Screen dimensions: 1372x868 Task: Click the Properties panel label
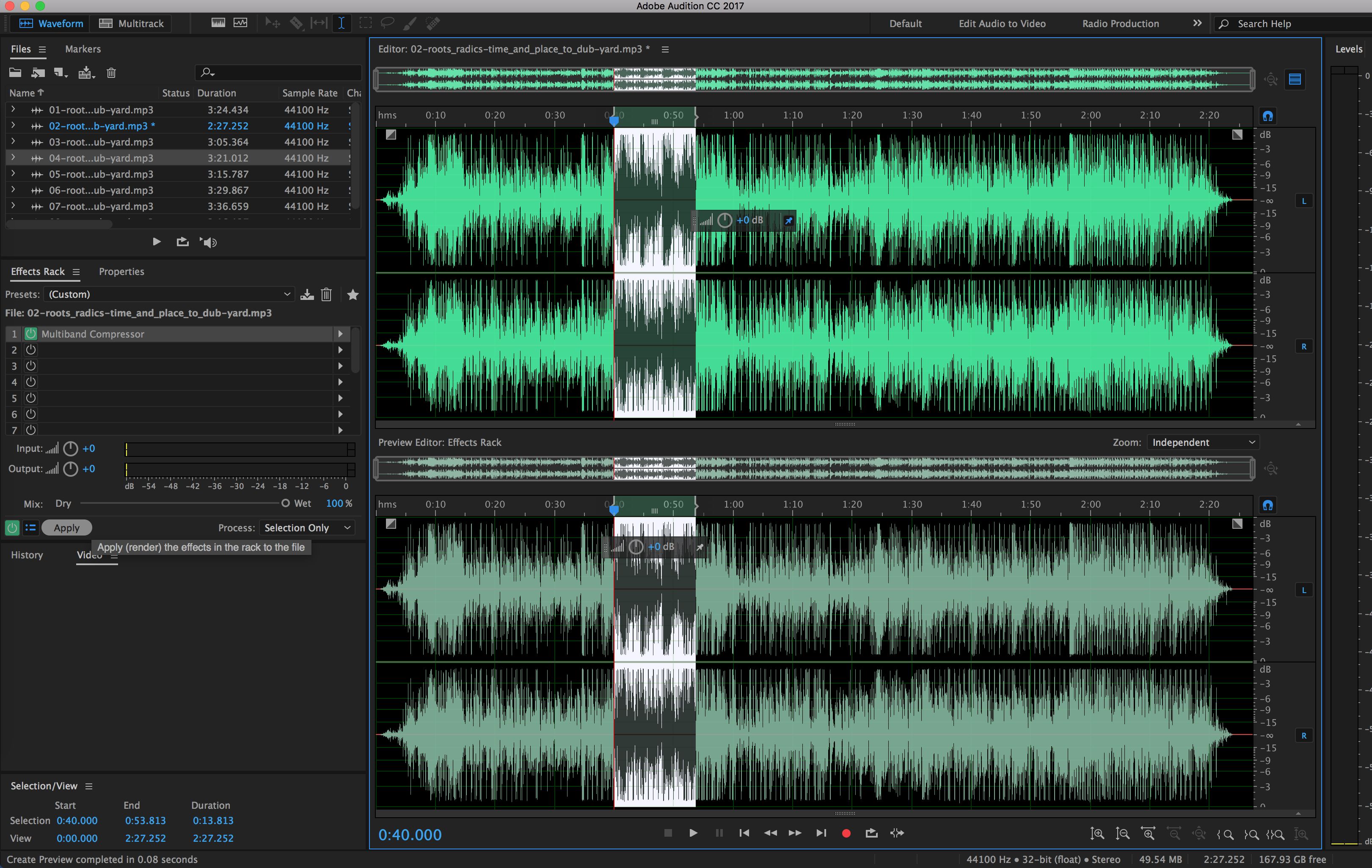[x=121, y=271]
